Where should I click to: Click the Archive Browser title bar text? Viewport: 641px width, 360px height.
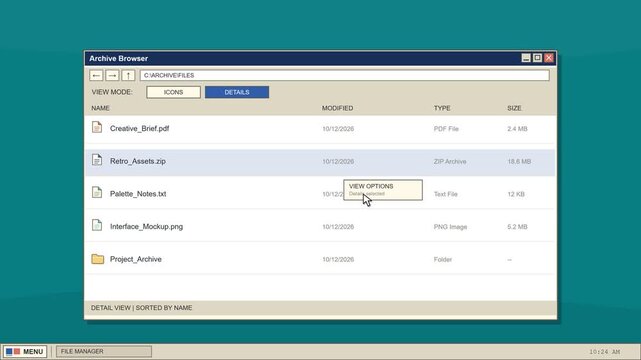119,58
